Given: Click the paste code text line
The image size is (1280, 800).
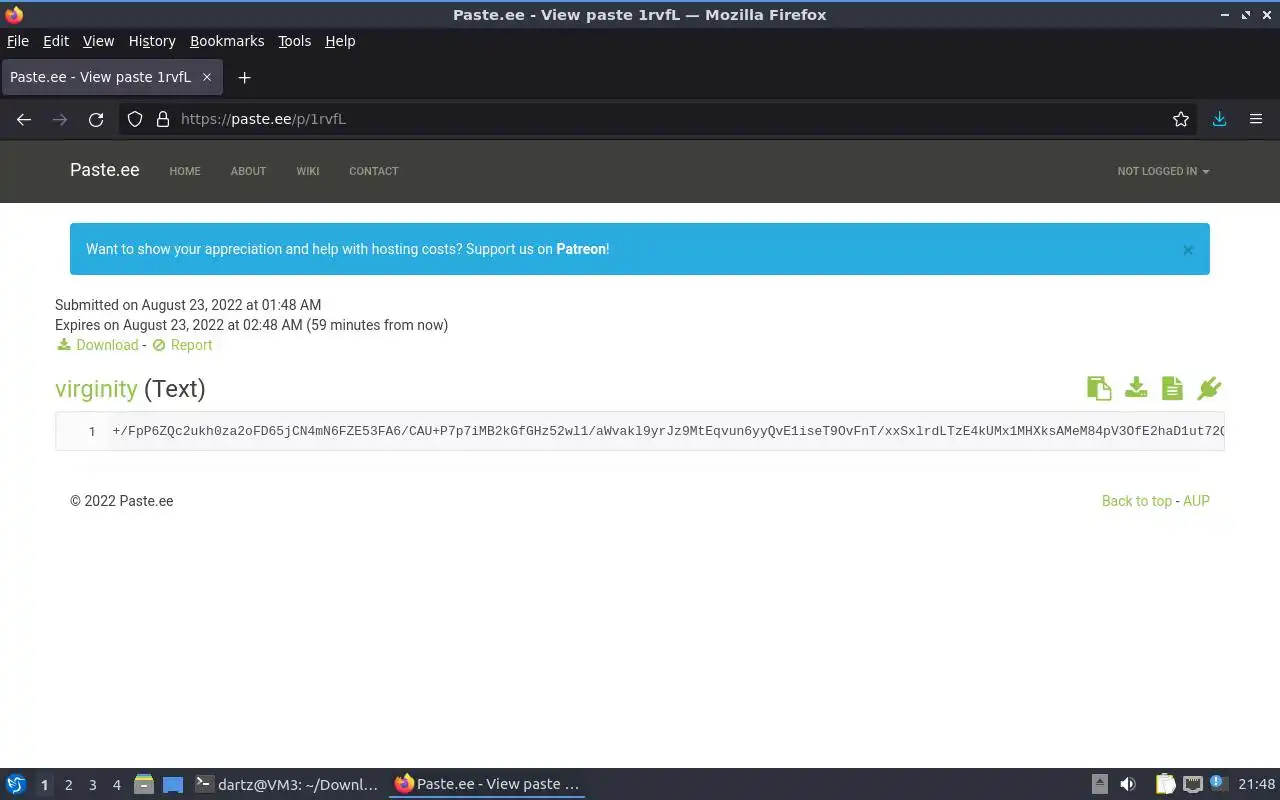Looking at the screenshot, I should (668, 431).
